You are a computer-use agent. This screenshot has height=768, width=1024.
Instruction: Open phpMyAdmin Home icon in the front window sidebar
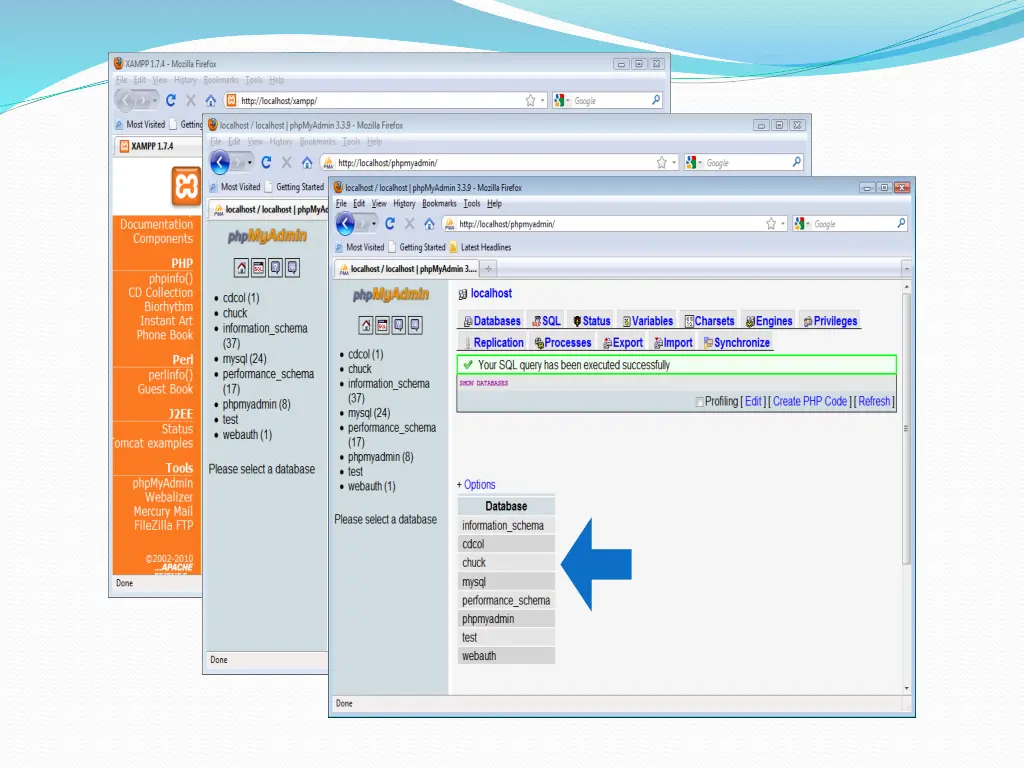click(x=366, y=325)
